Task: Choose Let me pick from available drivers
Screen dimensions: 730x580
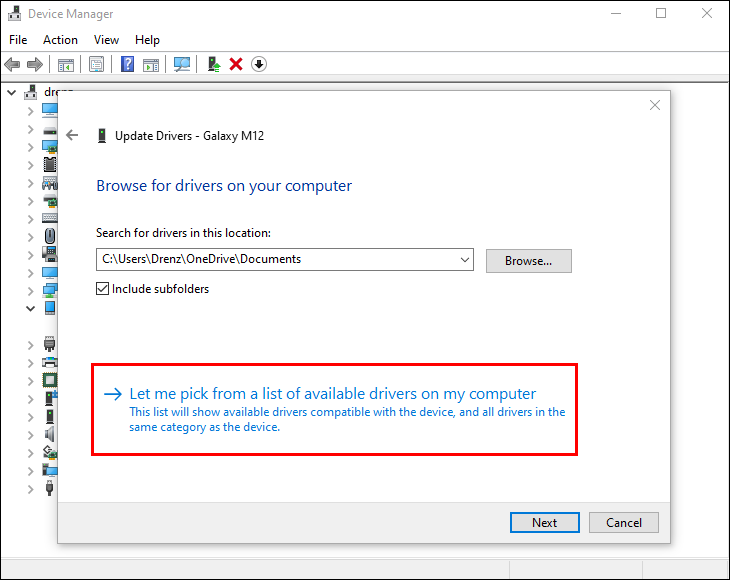Action: [332, 394]
